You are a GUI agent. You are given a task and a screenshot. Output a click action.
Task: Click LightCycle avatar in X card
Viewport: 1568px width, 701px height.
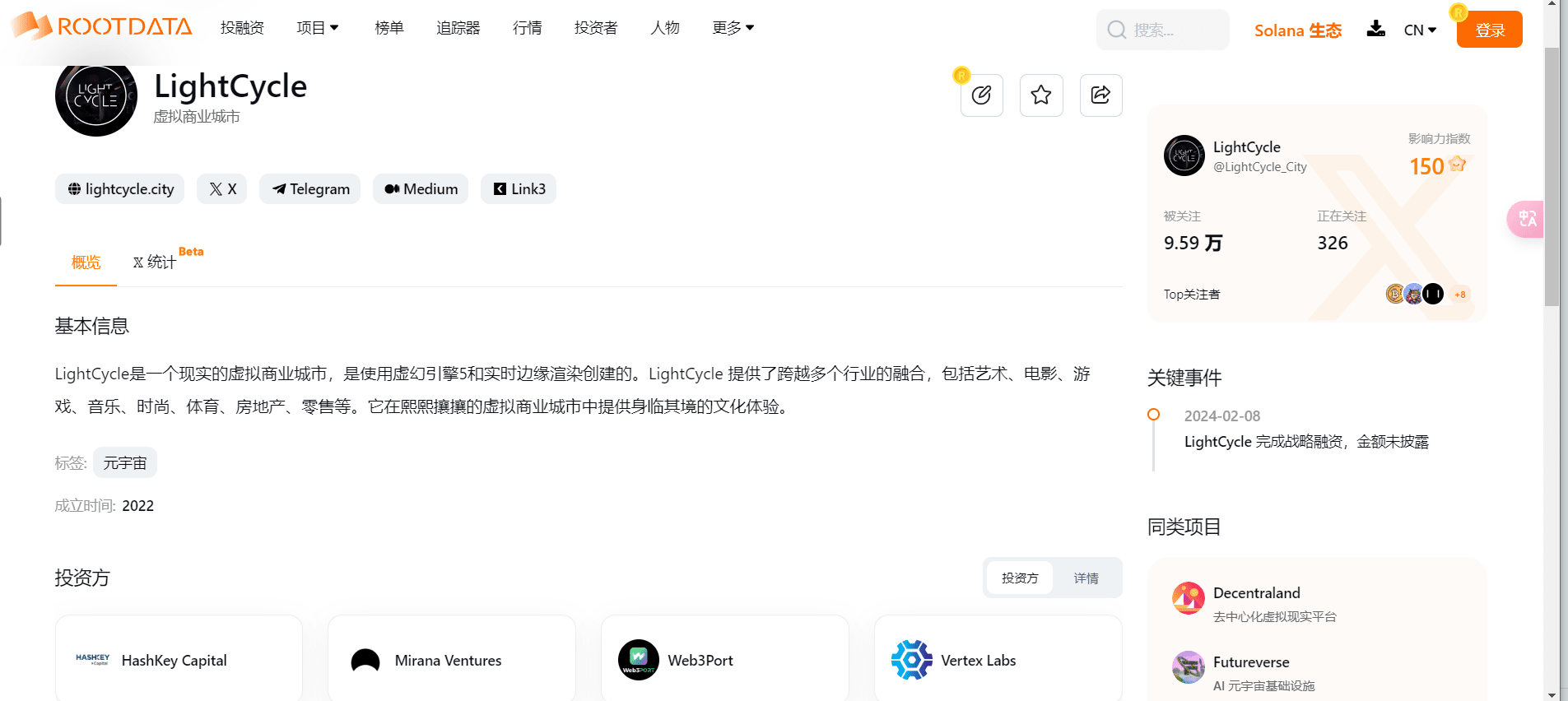(1184, 156)
